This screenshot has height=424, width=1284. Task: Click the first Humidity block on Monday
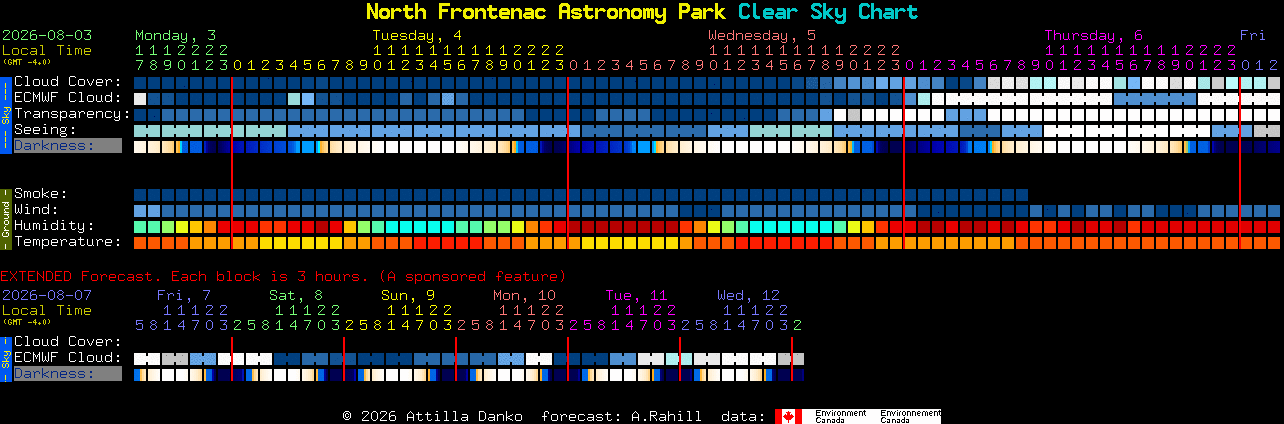[140, 226]
